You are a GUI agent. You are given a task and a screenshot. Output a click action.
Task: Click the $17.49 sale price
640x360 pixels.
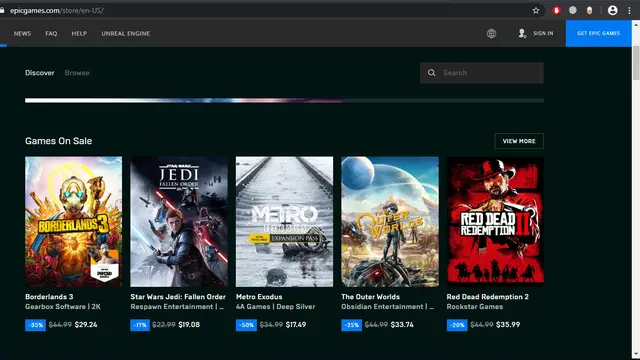pos(296,325)
